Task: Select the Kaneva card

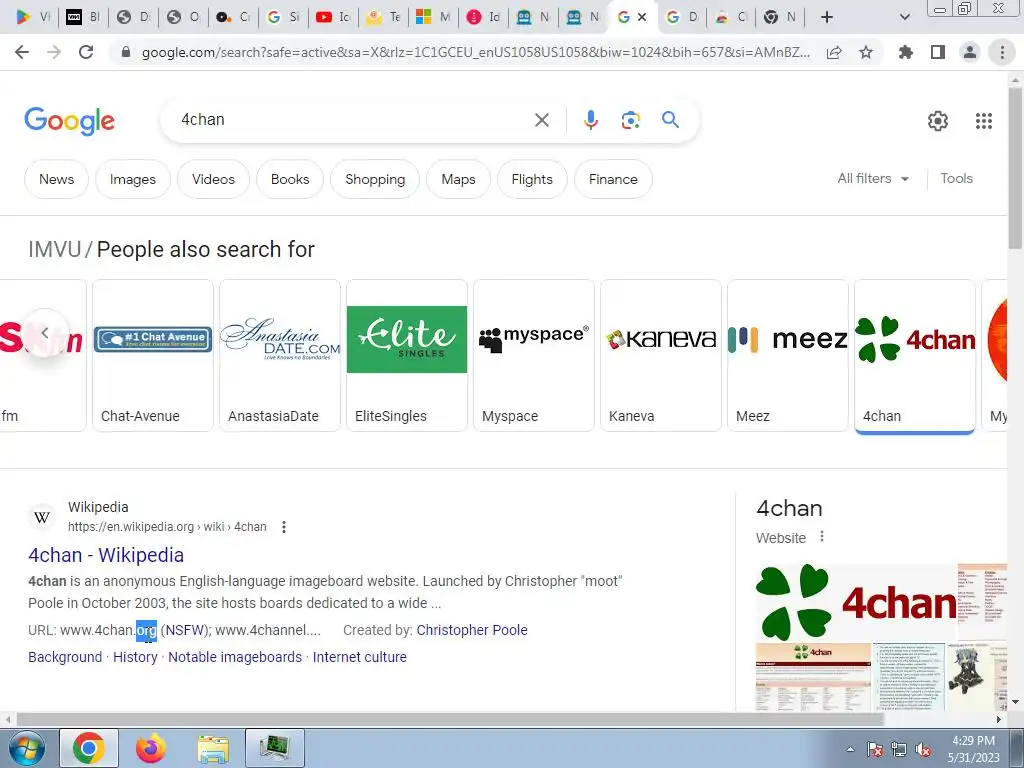Action: click(x=661, y=355)
